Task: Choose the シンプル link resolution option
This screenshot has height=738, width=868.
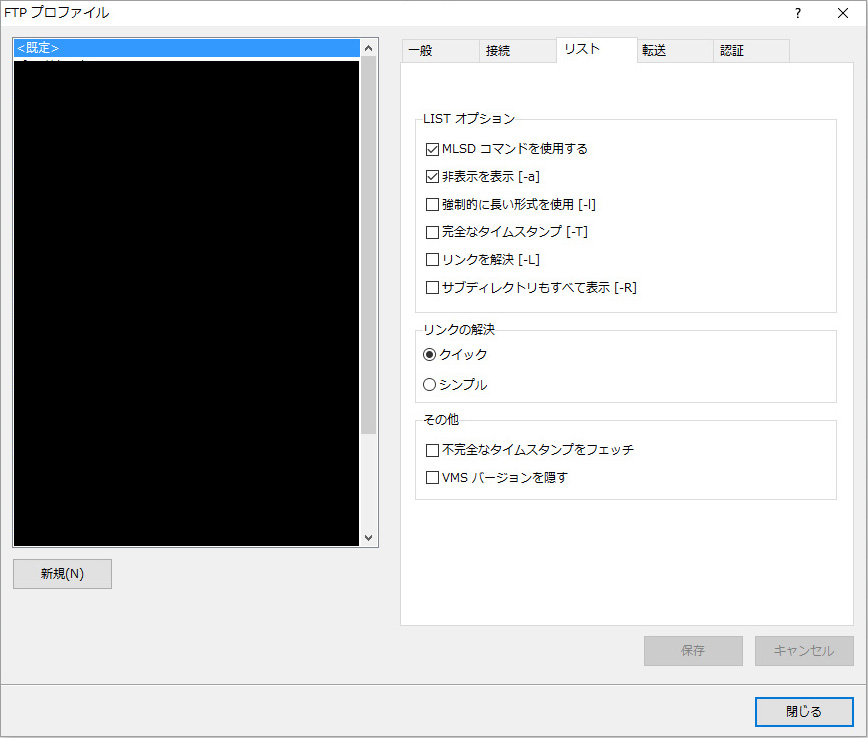Action: click(430, 384)
